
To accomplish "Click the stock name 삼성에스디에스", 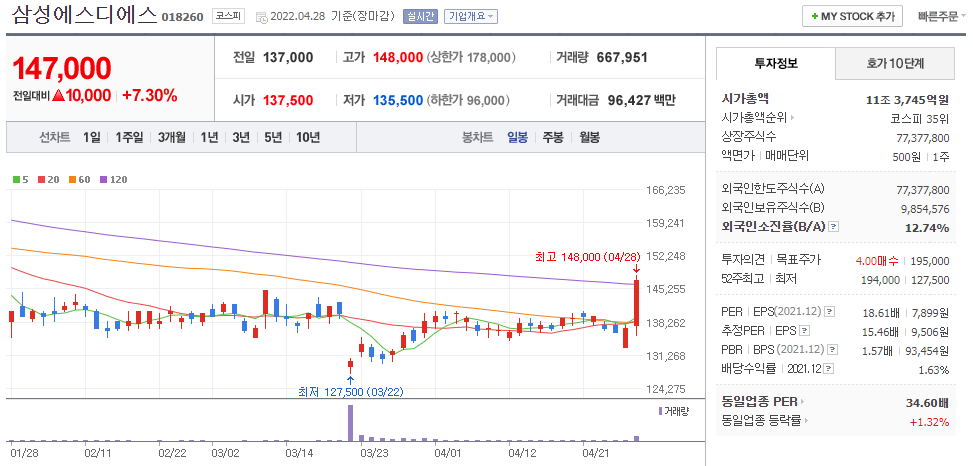I will (84, 15).
